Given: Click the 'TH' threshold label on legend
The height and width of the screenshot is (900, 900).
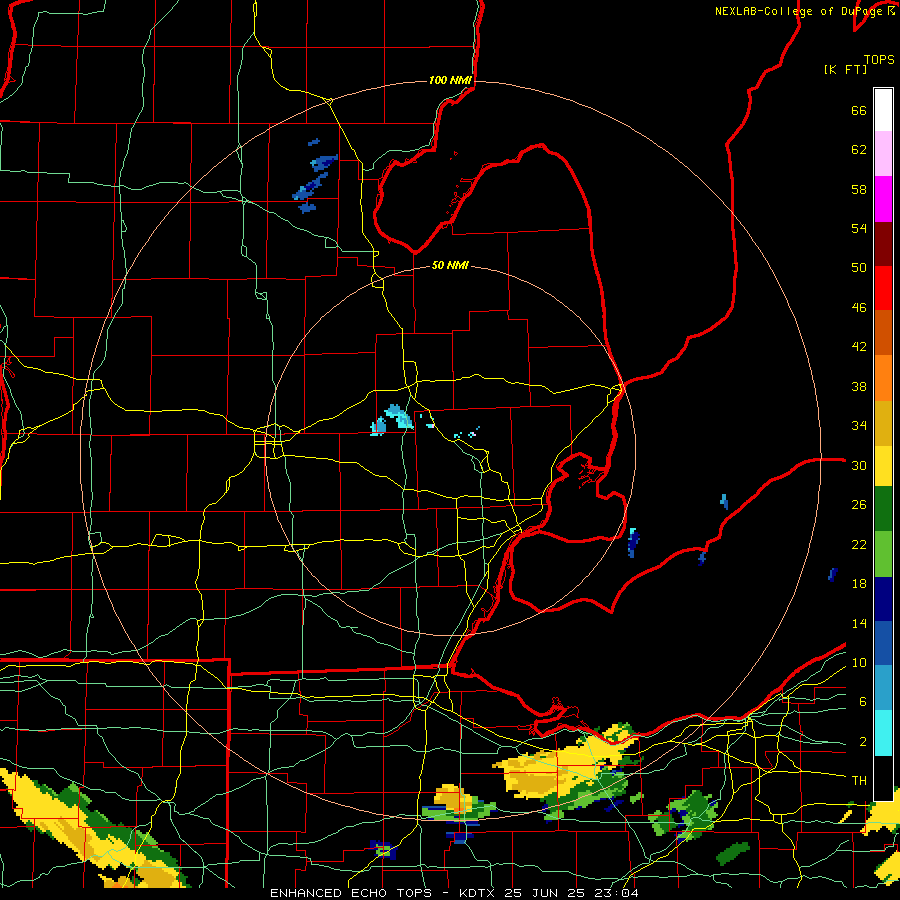Looking at the screenshot, I should coord(859,781).
